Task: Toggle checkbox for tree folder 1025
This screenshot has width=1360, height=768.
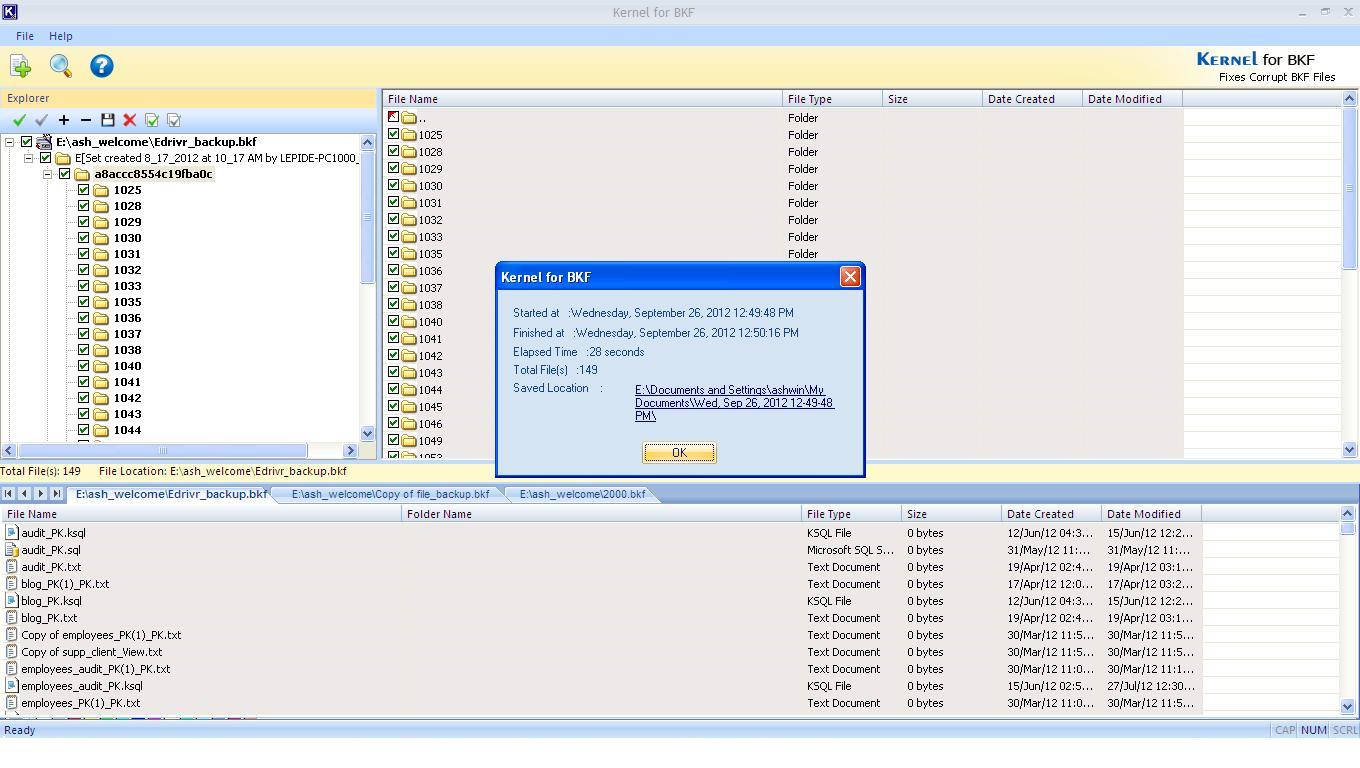Action: [84, 190]
